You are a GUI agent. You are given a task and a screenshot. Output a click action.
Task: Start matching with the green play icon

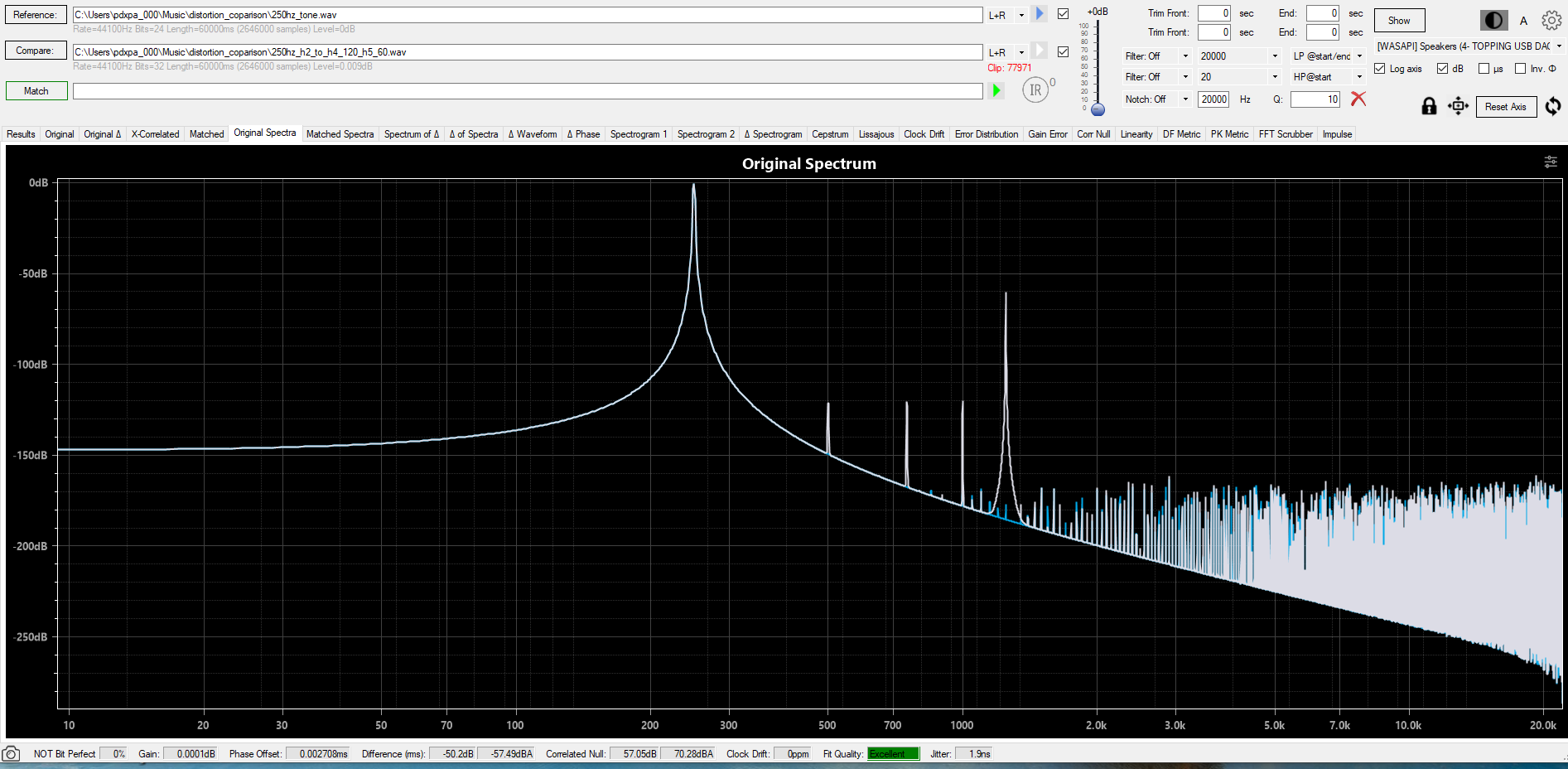tap(996, 90)
